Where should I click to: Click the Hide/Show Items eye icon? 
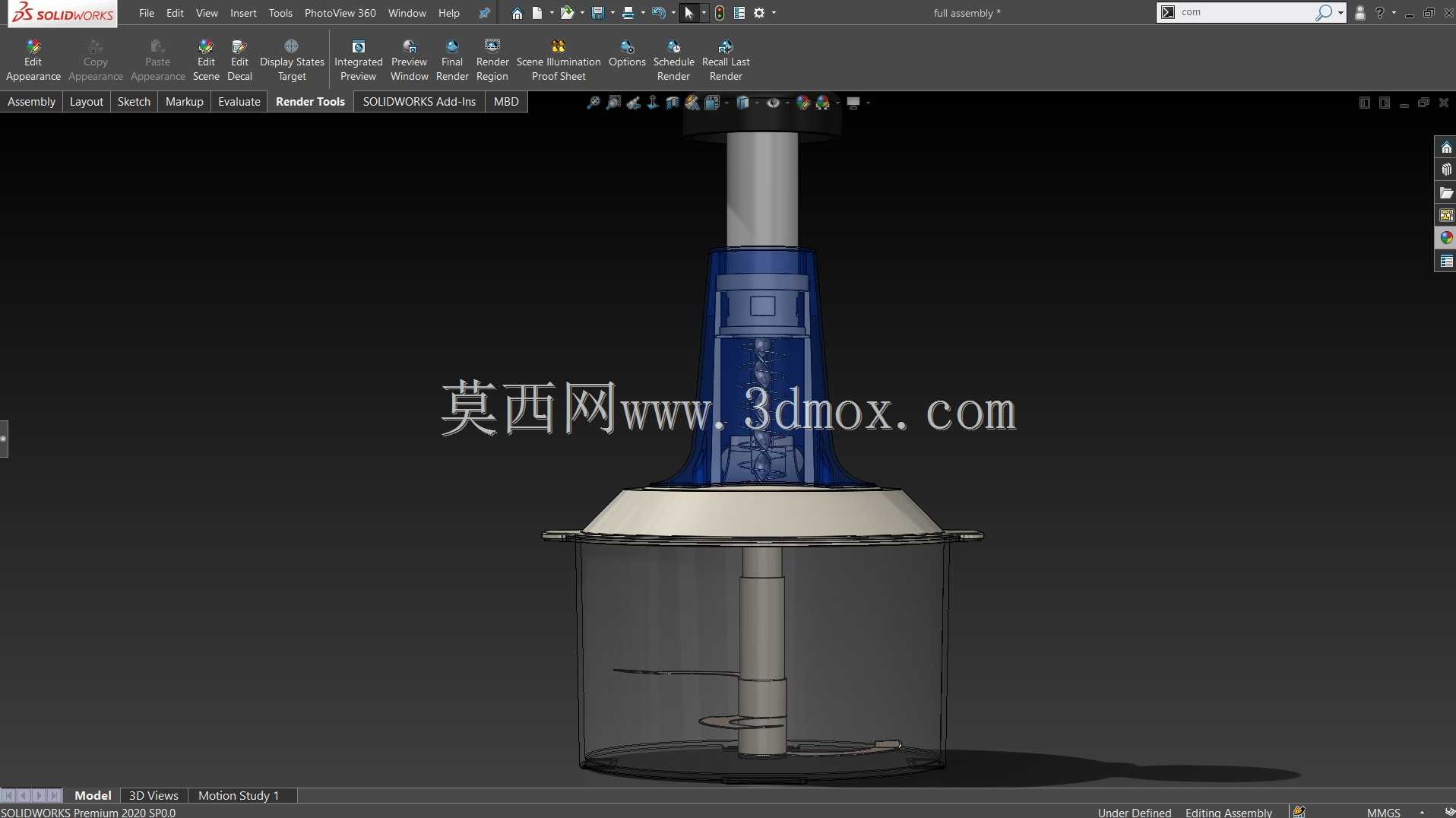pos(773,103)
